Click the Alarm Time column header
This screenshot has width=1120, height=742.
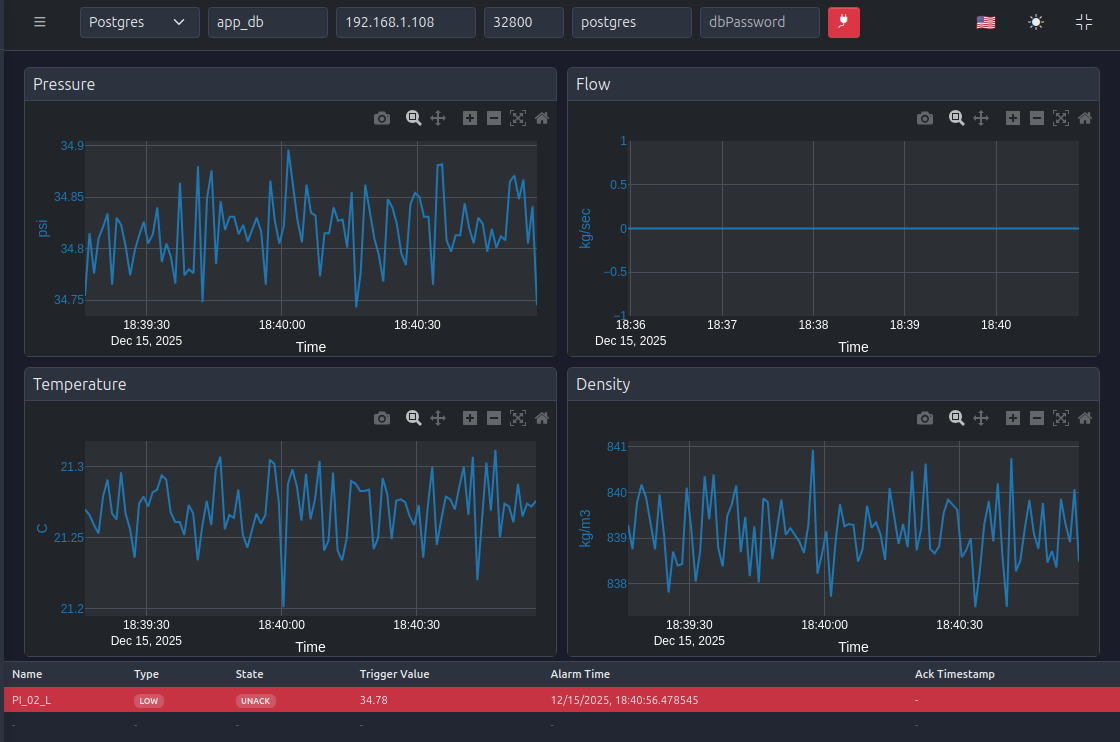point(580,674)
